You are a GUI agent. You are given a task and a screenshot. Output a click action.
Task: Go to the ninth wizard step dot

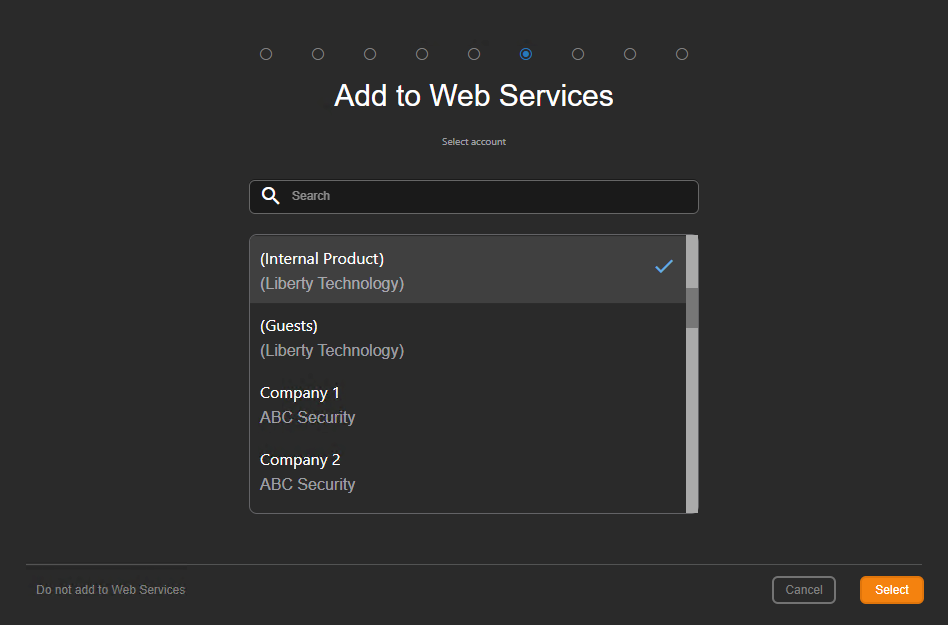click(x=682, y=54)
